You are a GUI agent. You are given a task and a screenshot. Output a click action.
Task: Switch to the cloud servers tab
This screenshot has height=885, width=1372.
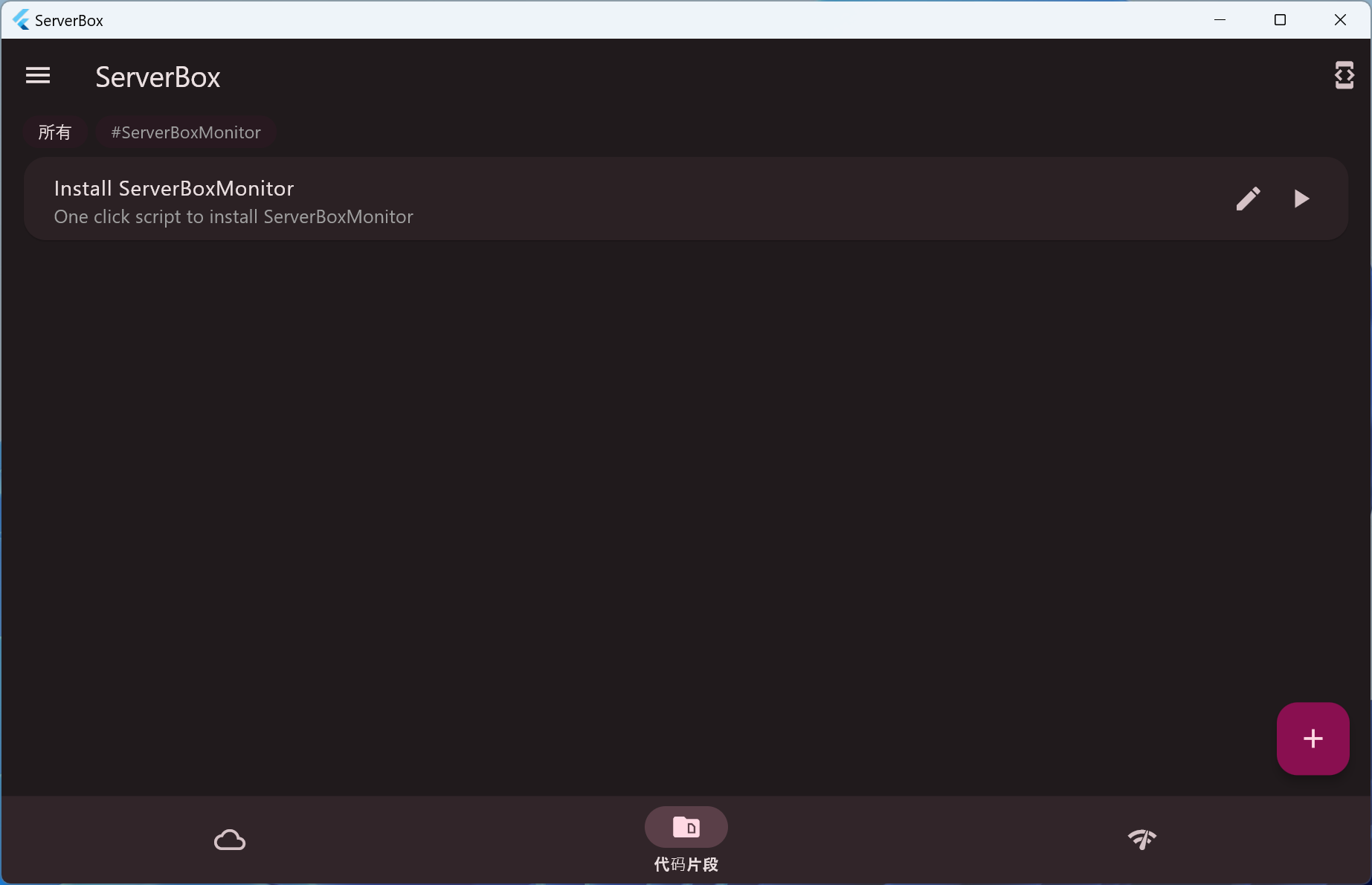(230, 840)
